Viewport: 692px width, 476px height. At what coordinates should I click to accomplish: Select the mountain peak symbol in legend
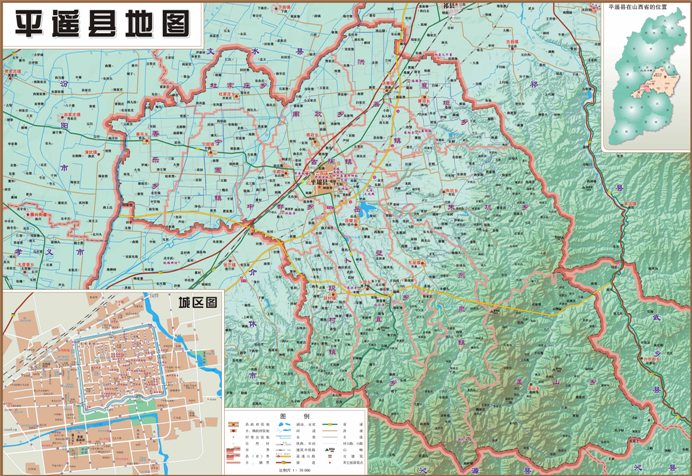click(x=330, y=450)
